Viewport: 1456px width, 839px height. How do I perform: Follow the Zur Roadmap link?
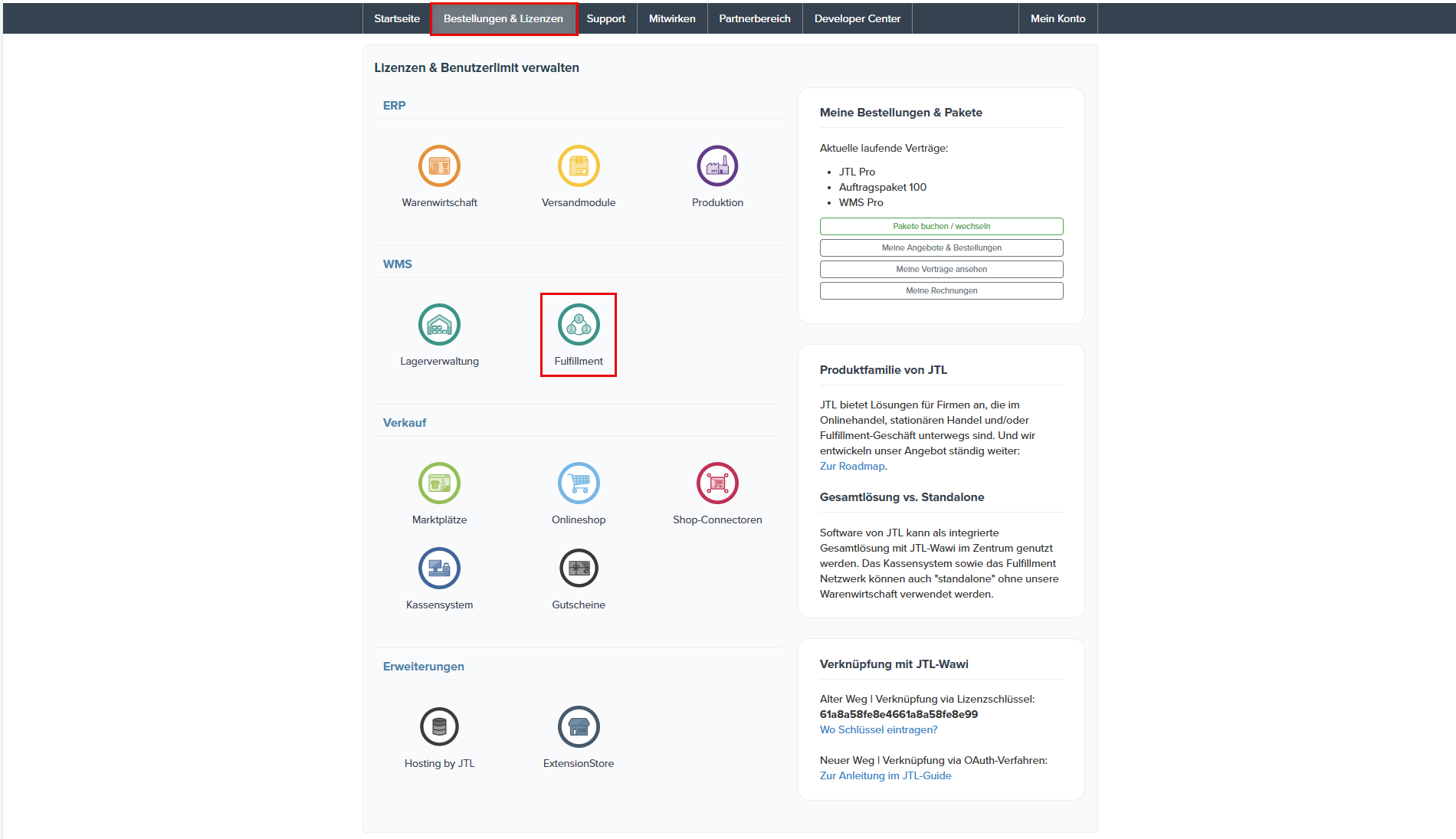point(852,466)
